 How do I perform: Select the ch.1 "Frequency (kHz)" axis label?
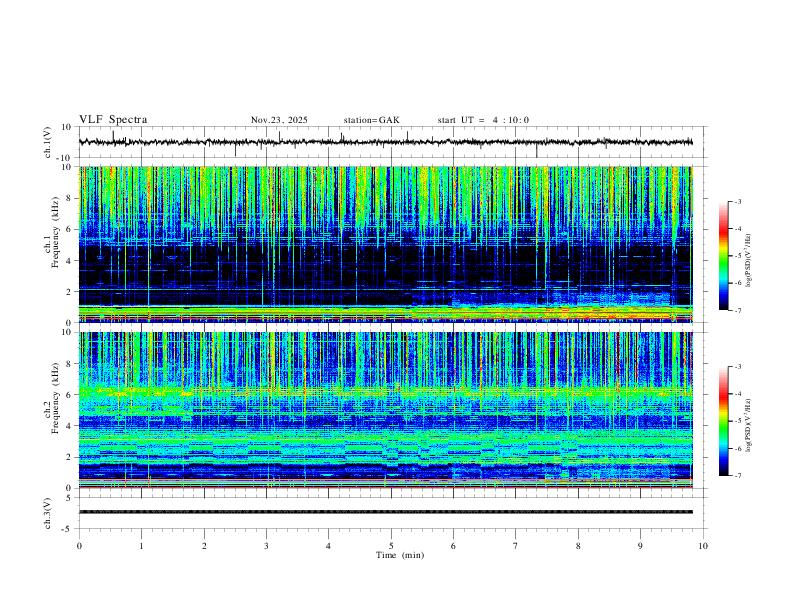pos(55,231)
